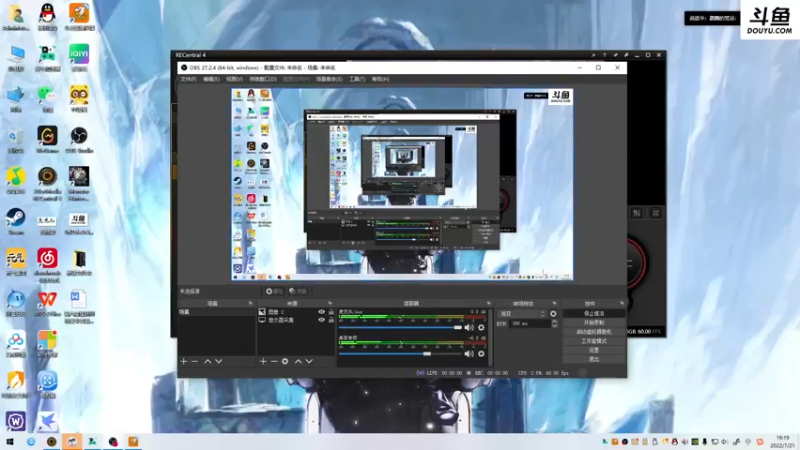Select the Display Capture source row
The height and width of the screenshot is (450, 800).
pos(296,320)
